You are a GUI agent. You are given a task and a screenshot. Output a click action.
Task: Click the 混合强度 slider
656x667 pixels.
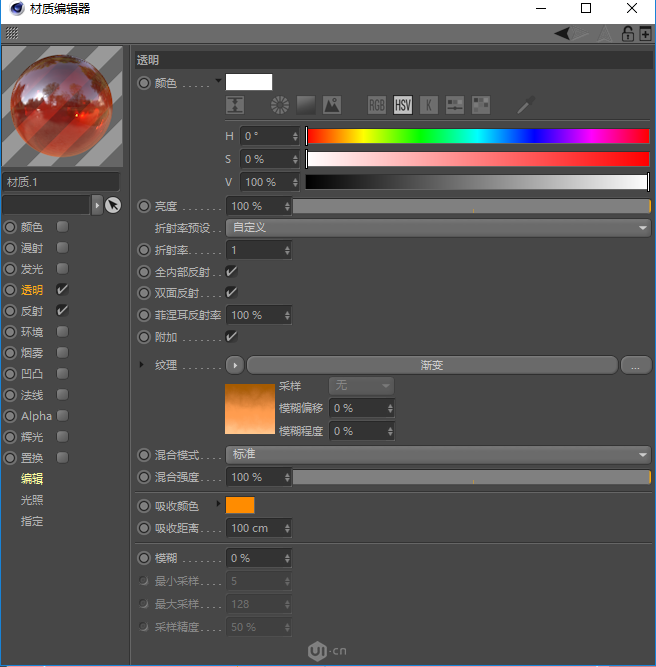(472, 477)
